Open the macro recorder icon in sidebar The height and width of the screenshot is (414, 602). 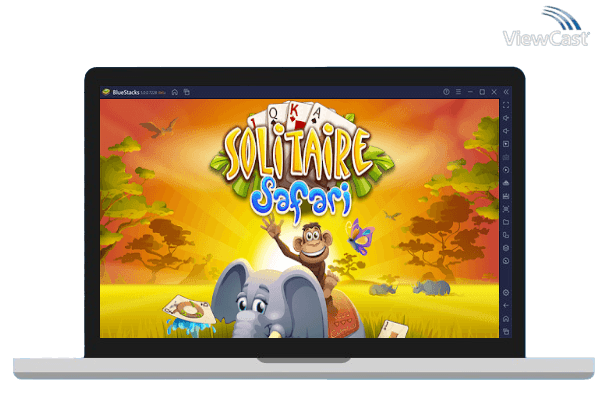(x=506, y=196)
